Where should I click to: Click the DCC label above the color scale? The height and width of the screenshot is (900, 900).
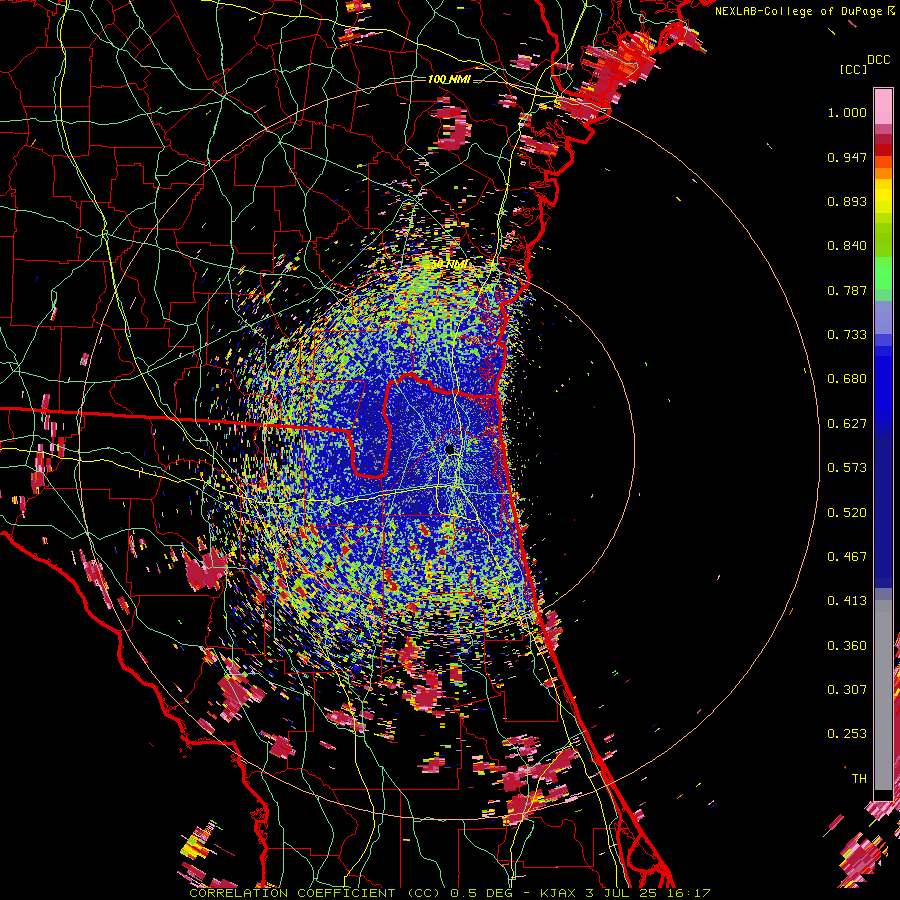point(879,60)
